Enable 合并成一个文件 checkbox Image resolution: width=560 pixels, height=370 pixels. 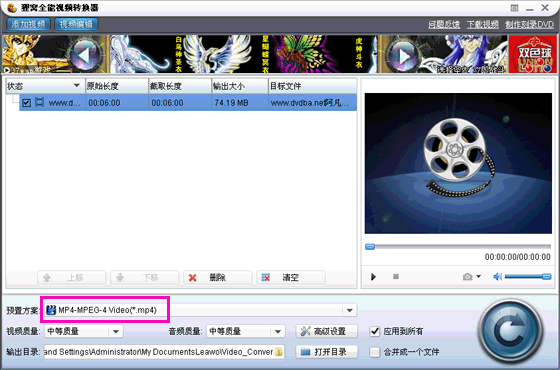coord(375,352)
